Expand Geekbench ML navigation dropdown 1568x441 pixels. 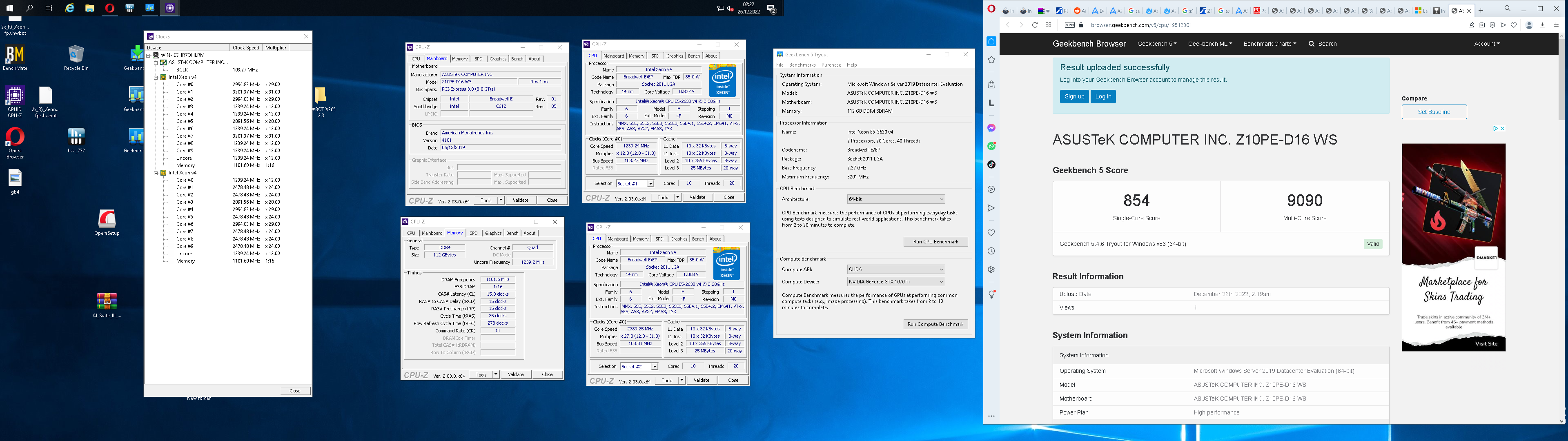click(1209, 44)
